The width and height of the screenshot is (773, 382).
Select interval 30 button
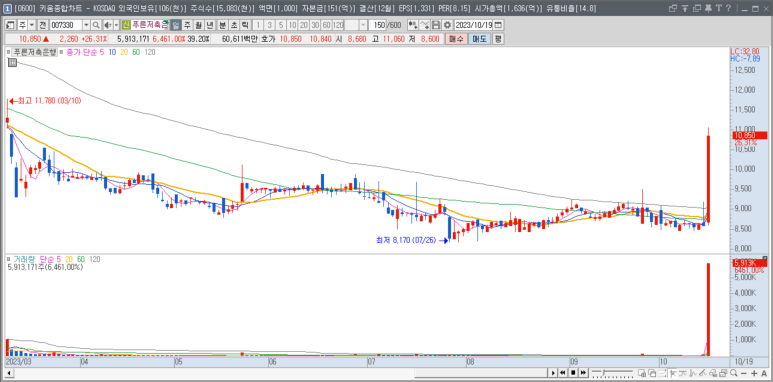315,25
